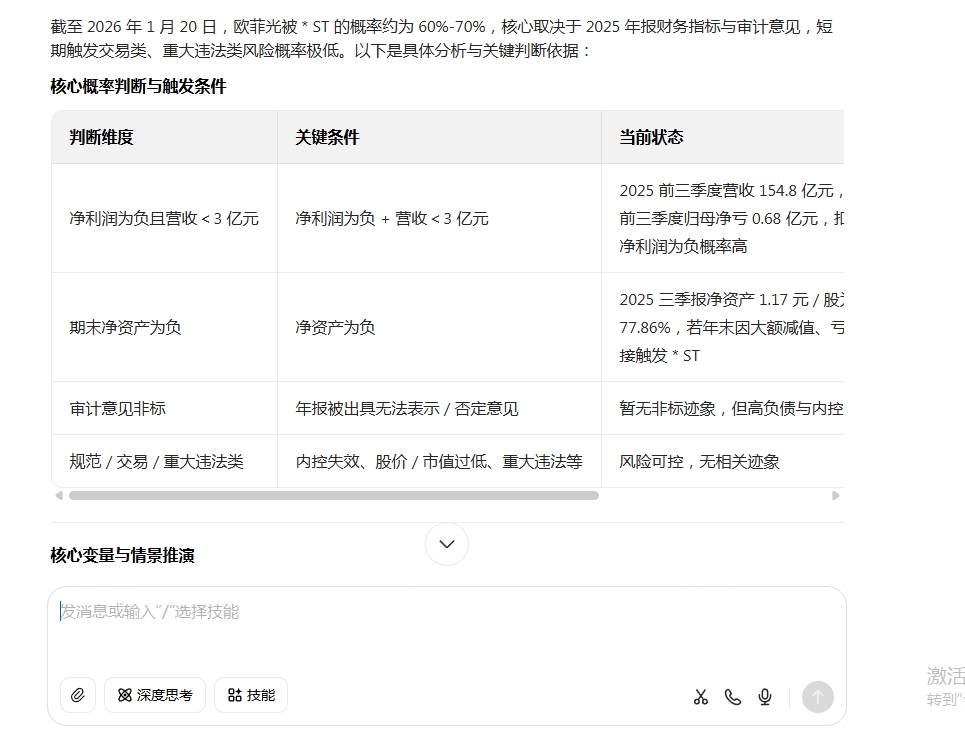Click the scroll-to-bottom chevron button
This screenshot has width=965, height=746.
pos(447,544)
